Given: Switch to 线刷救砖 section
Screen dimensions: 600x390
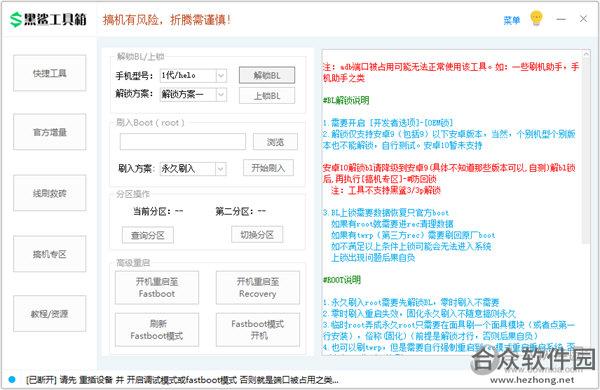Looking at the screenshot, I should pyautogui.click(x=50, y=193).
